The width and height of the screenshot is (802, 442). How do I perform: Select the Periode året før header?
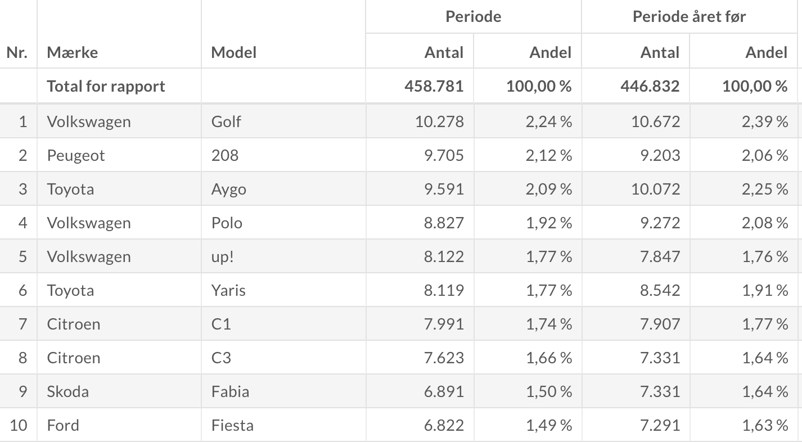(689, 17)
